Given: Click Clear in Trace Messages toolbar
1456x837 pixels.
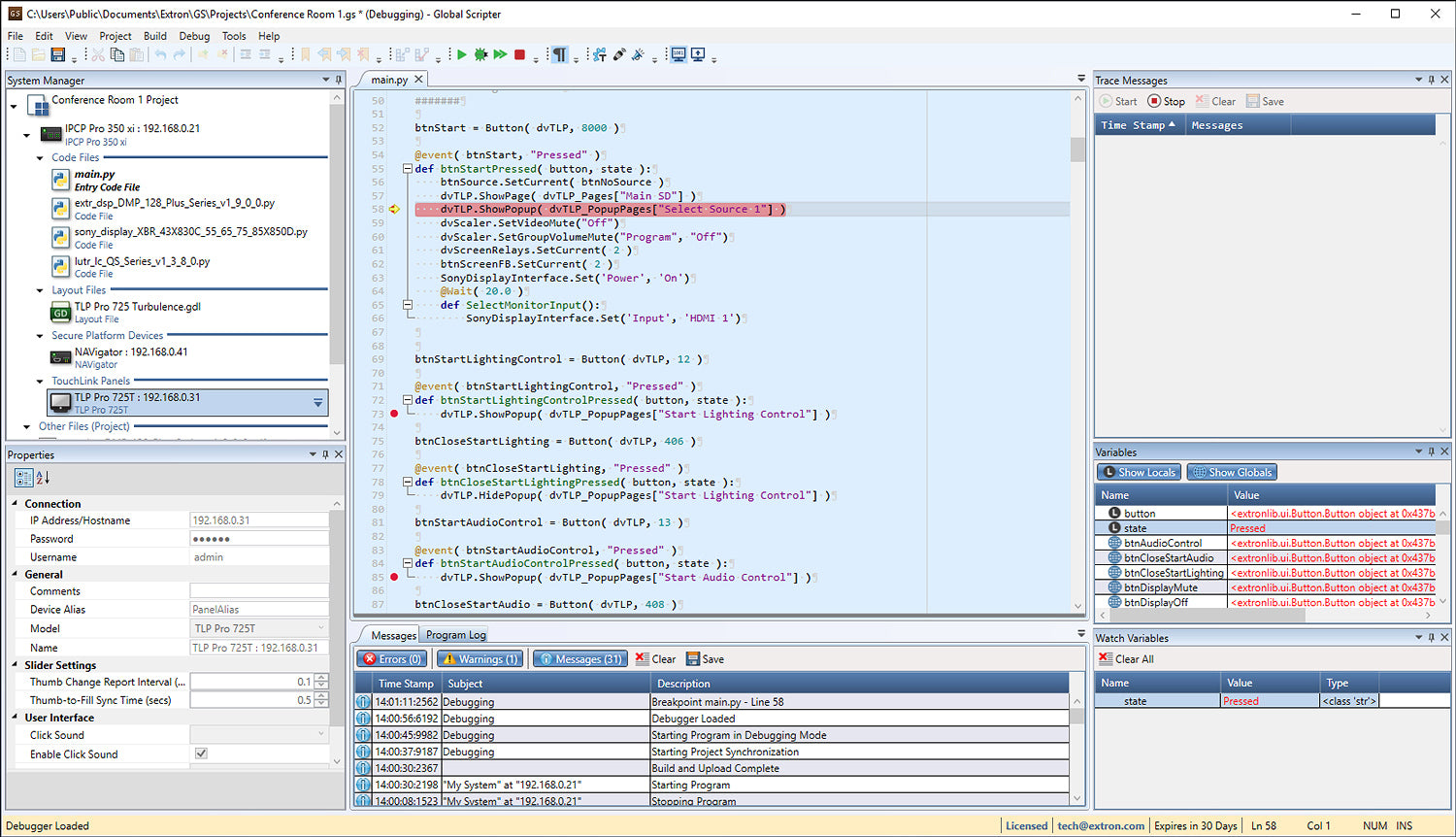Looking at the screenshot, I should tap(1215, 101).
